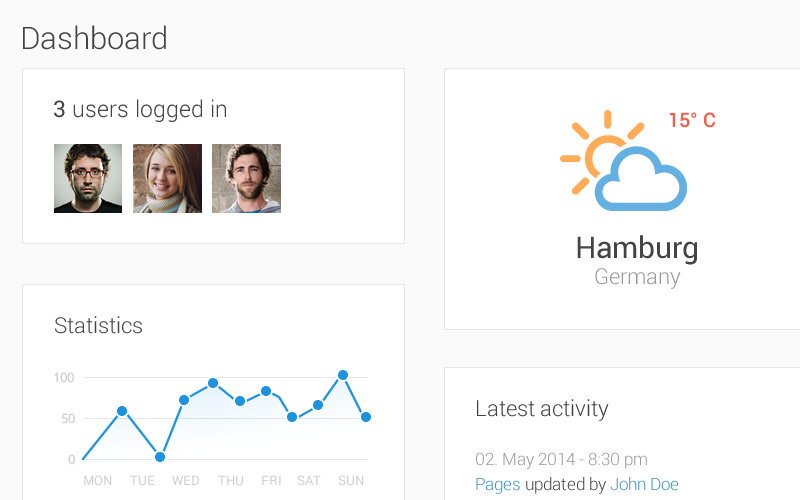Select the blonde woman's avatar

click(167, 178)
